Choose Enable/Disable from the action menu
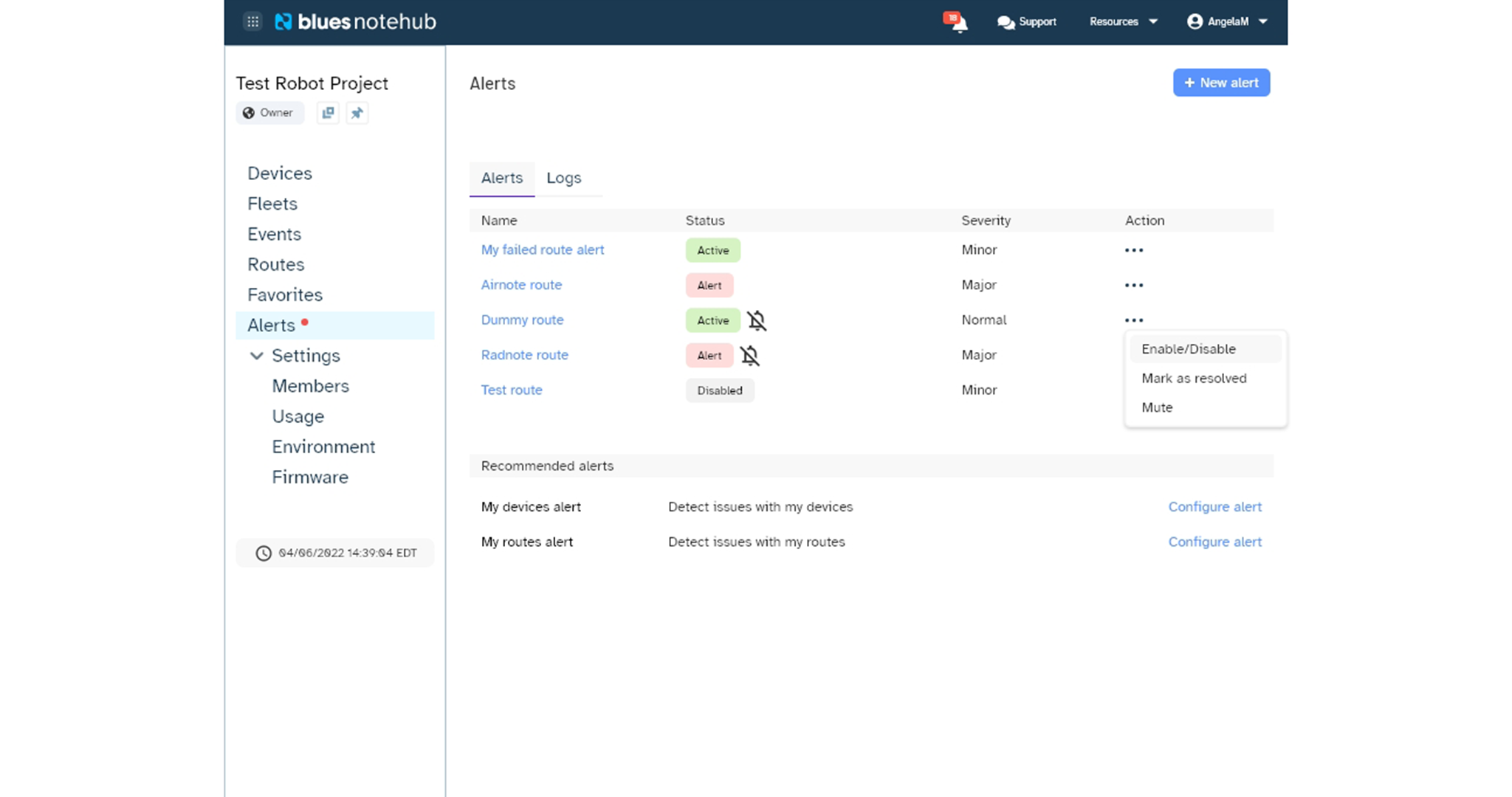 [1206, 349]
